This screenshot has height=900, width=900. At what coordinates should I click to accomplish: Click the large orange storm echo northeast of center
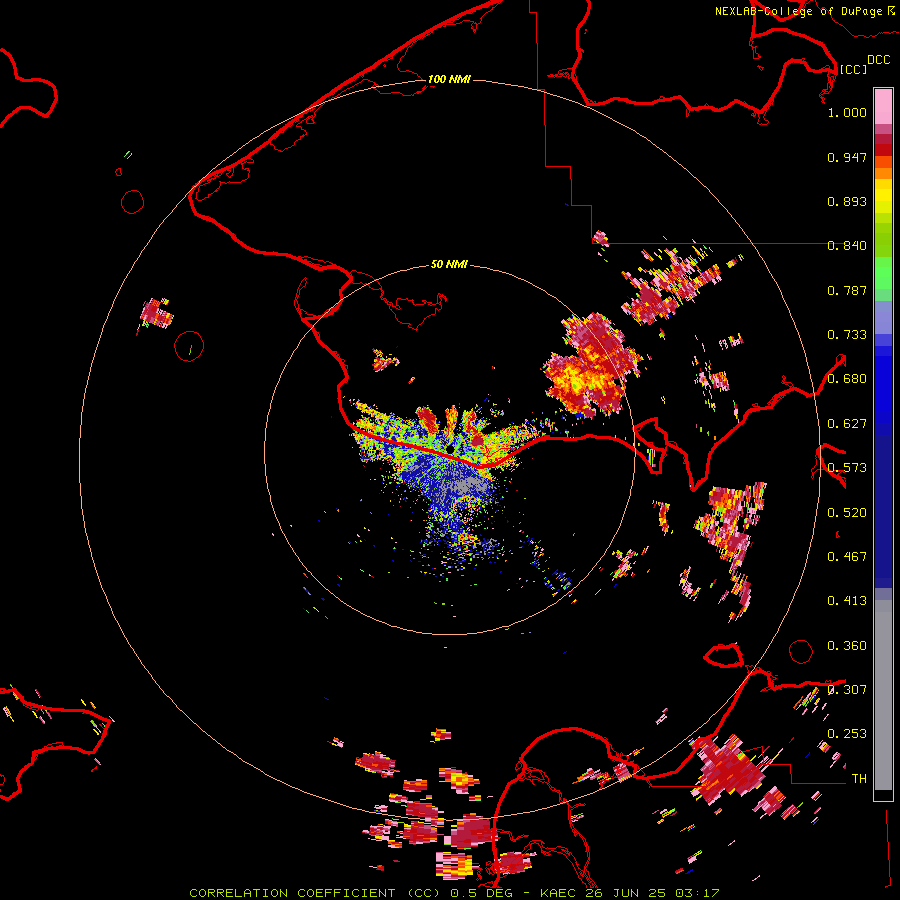point(591,366)
